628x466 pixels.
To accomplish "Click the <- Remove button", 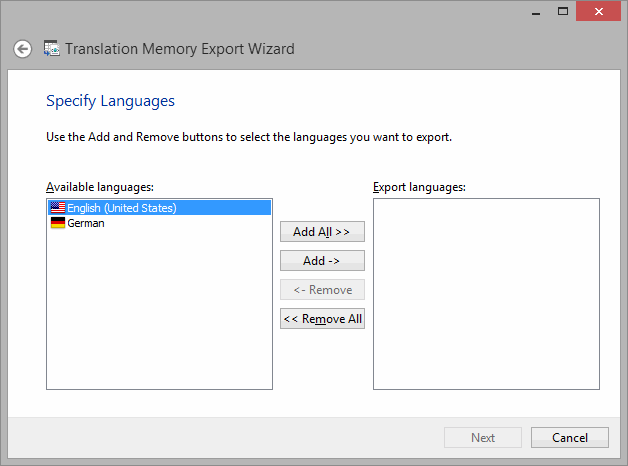I will (322, 289).
